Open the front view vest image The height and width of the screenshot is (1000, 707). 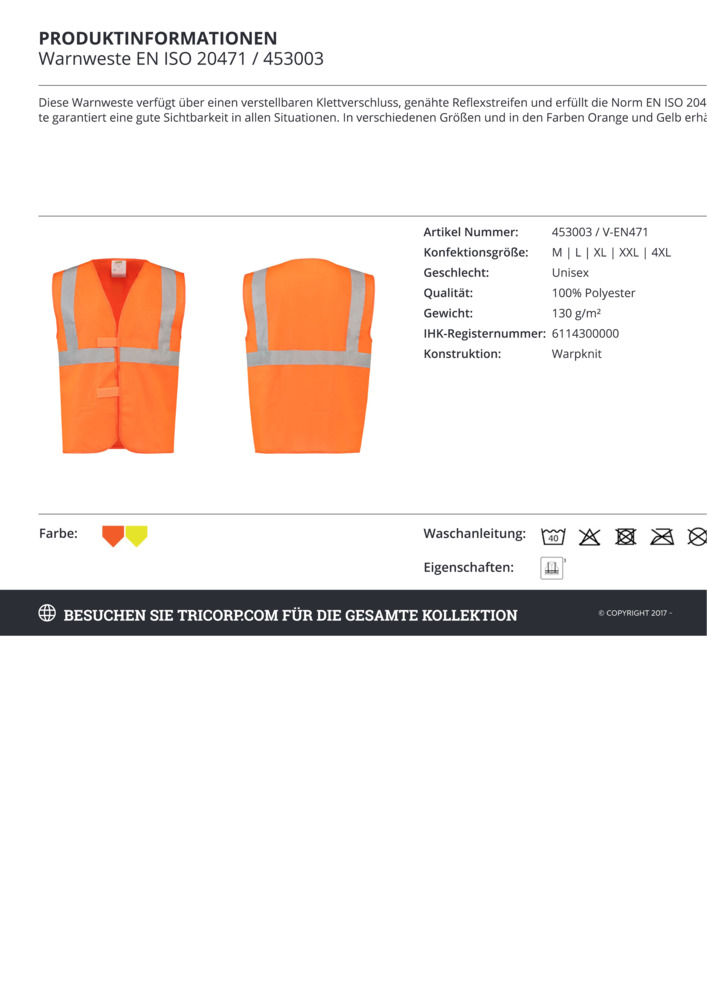coord(119,356)
